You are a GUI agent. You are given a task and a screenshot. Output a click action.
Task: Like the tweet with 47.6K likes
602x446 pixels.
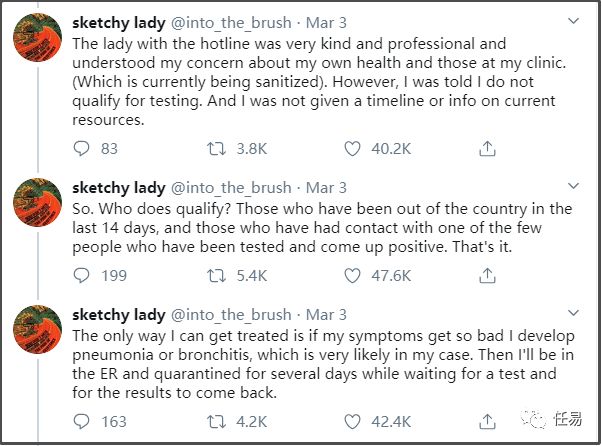352,275
